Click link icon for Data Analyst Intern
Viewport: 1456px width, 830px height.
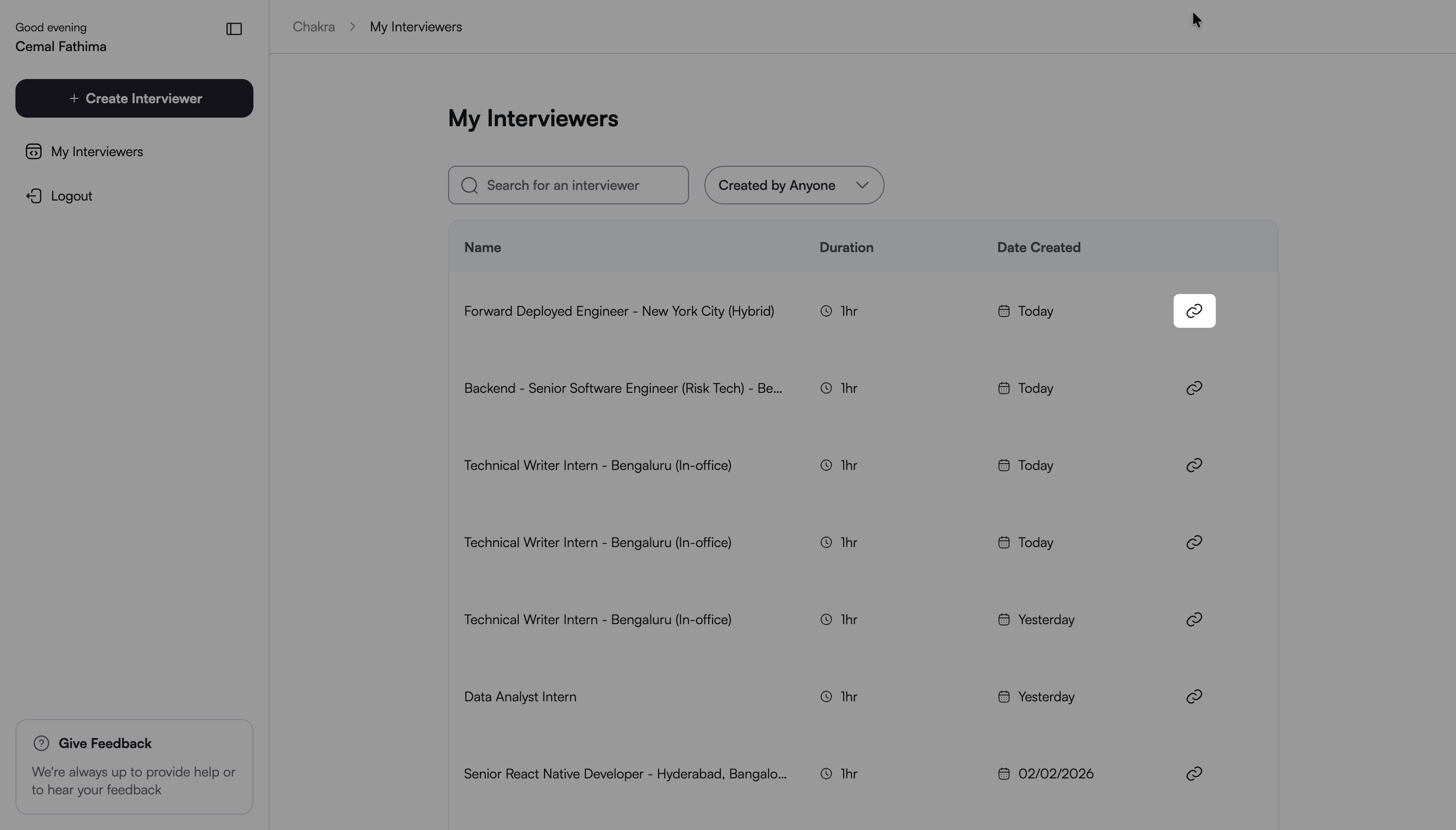(x=1194, y=696)
